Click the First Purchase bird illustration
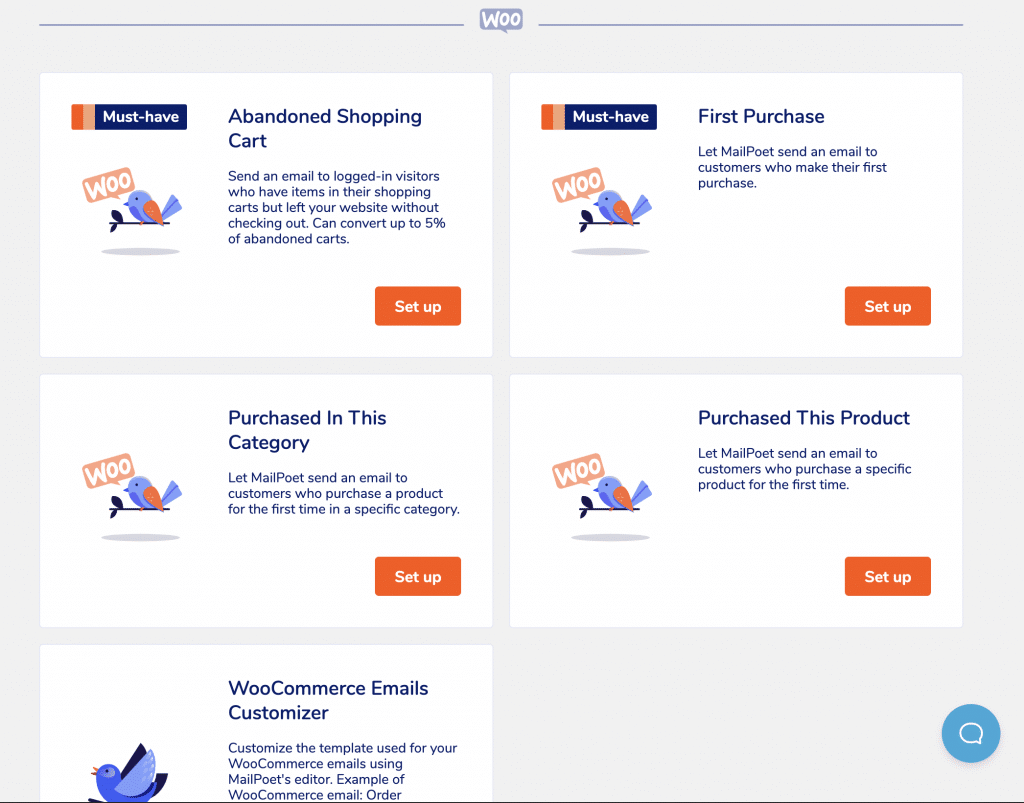Viewport: 1024px width, 803px height. coord(604,206)
